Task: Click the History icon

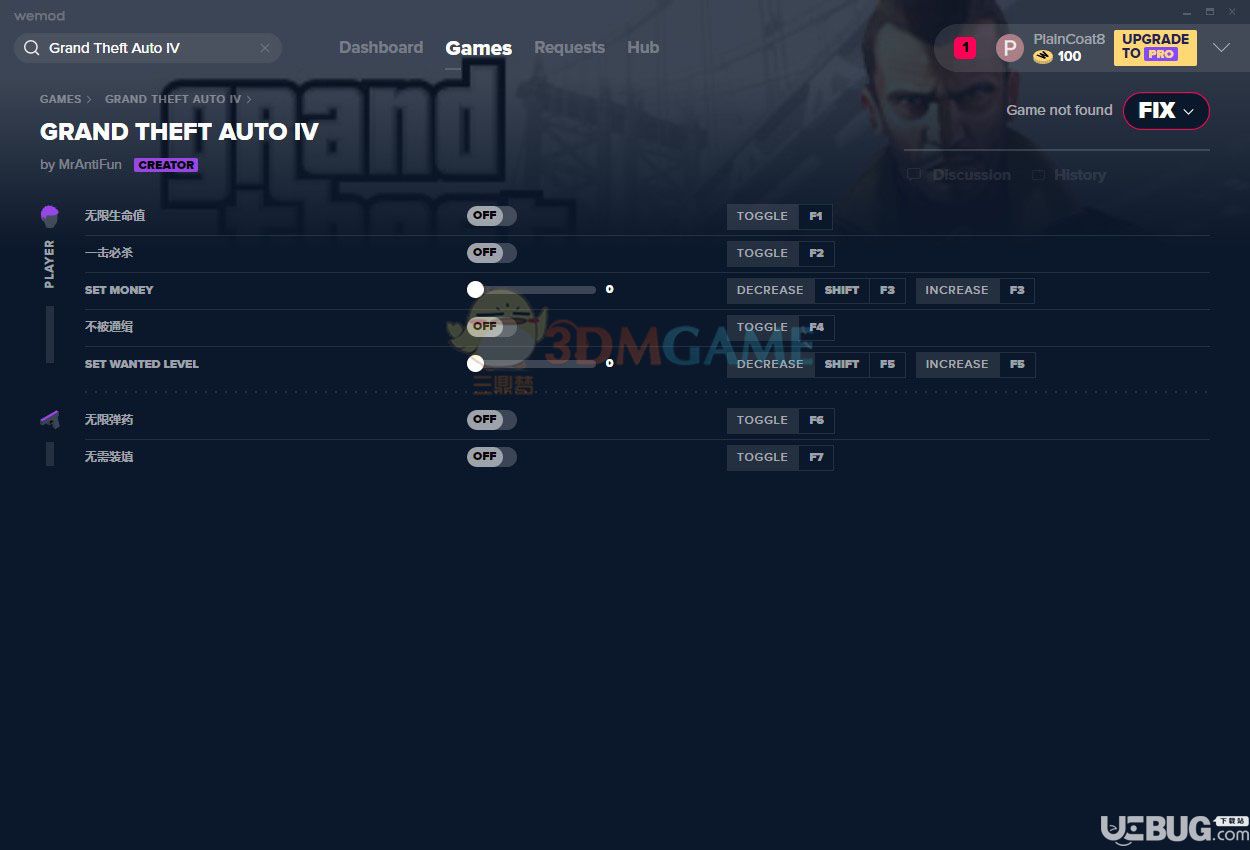Action: (x=1038, y=175)
